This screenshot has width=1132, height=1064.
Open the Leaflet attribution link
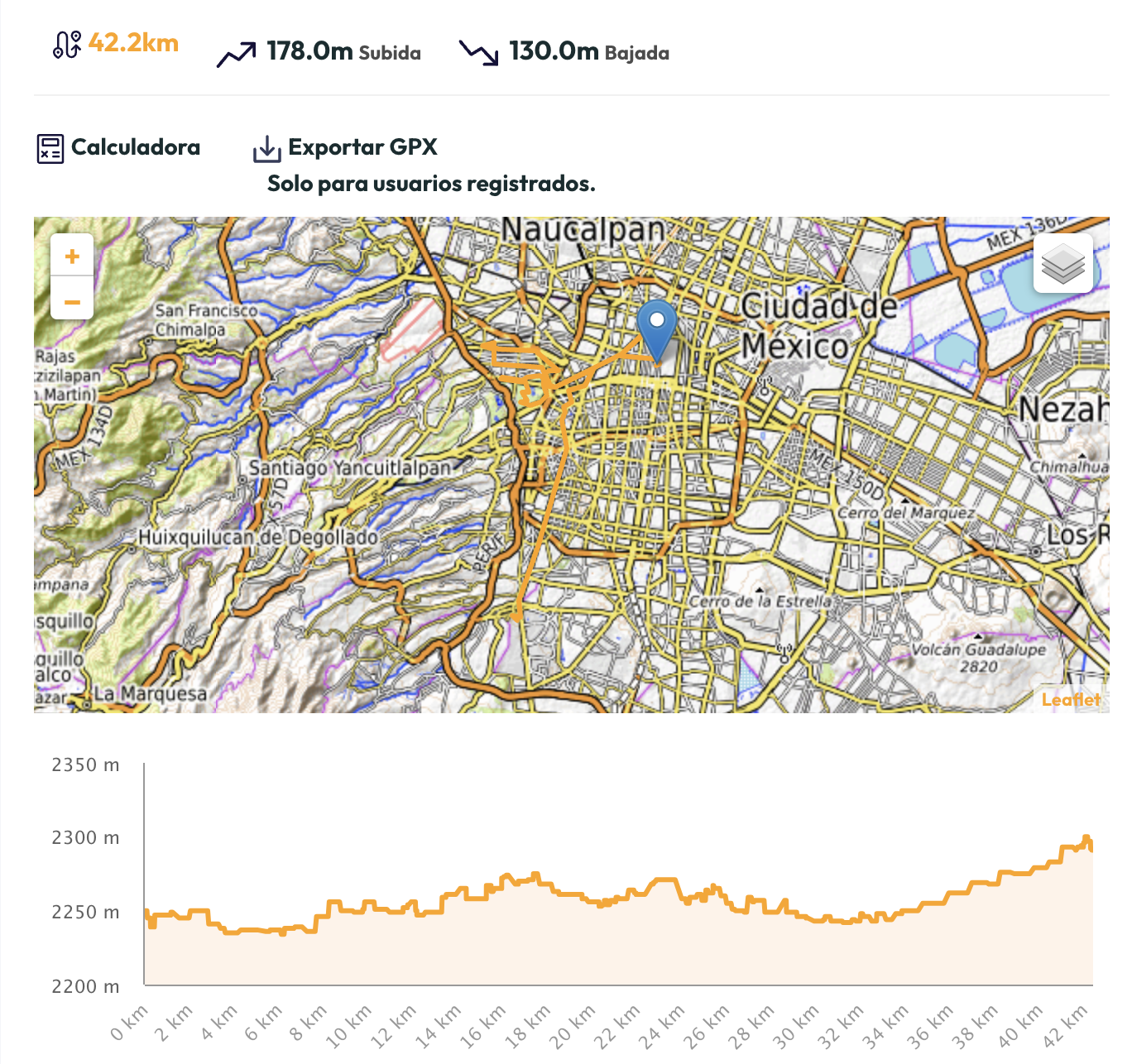pos(1071,700)
